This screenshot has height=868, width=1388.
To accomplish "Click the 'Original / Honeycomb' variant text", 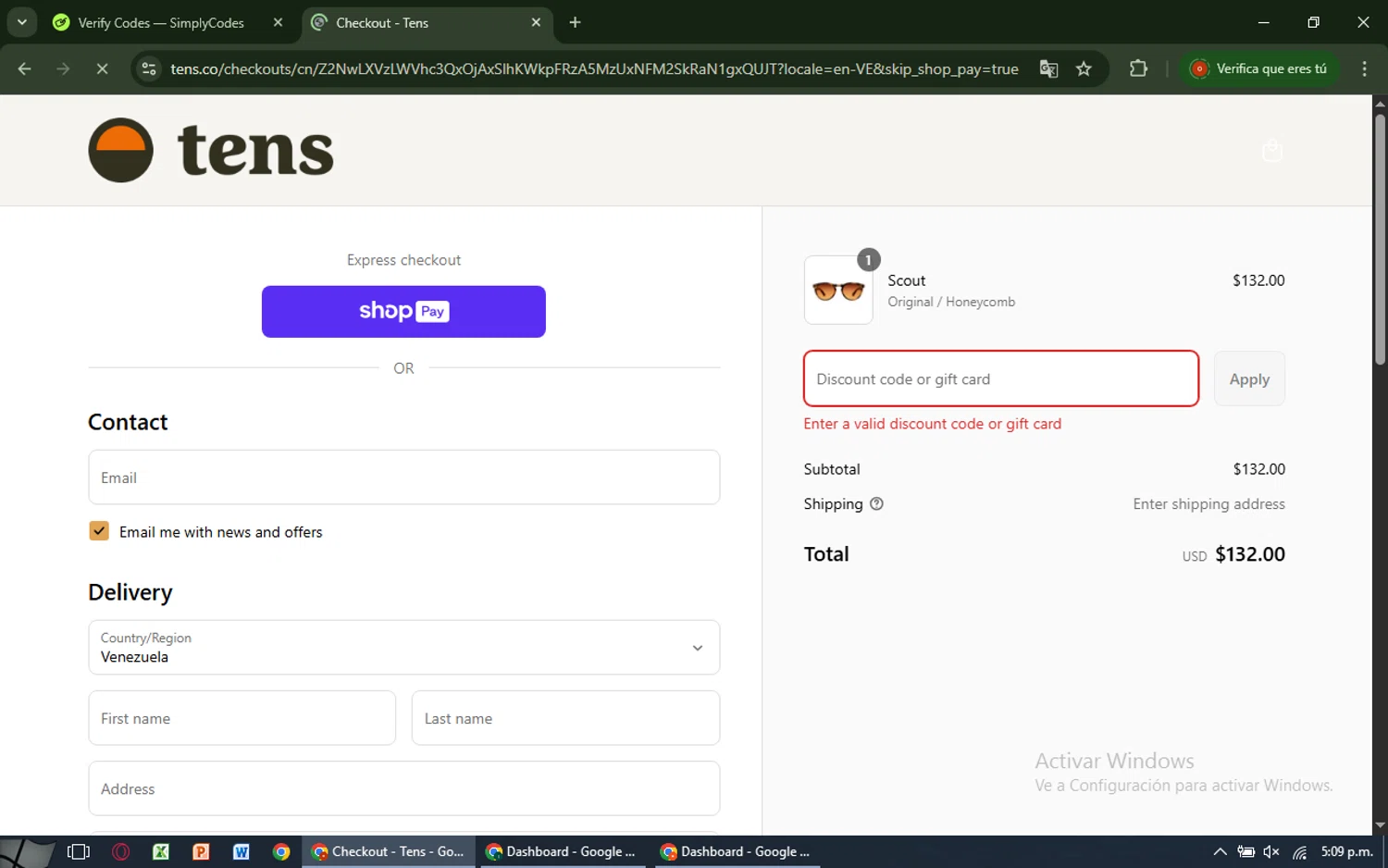I will [951, 302].
